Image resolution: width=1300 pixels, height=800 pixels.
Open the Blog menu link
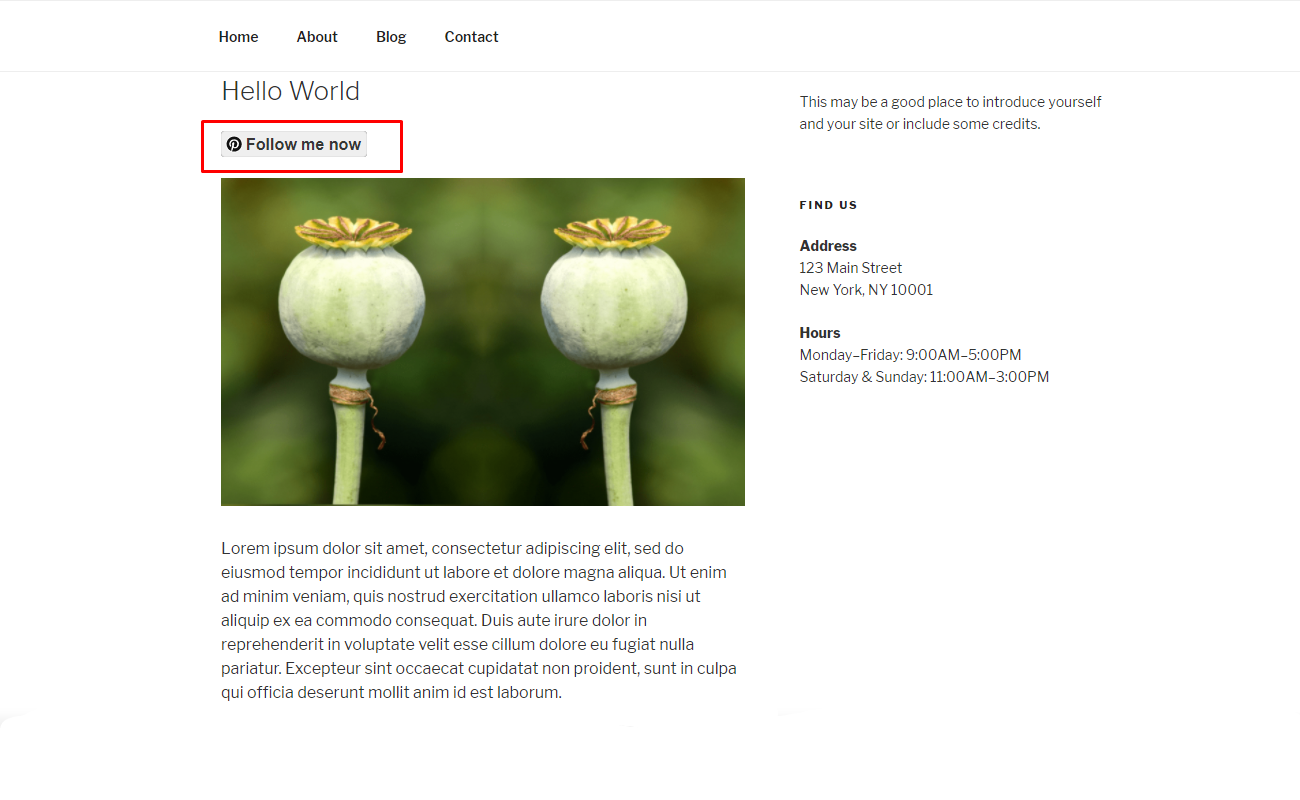click(391, 37)
